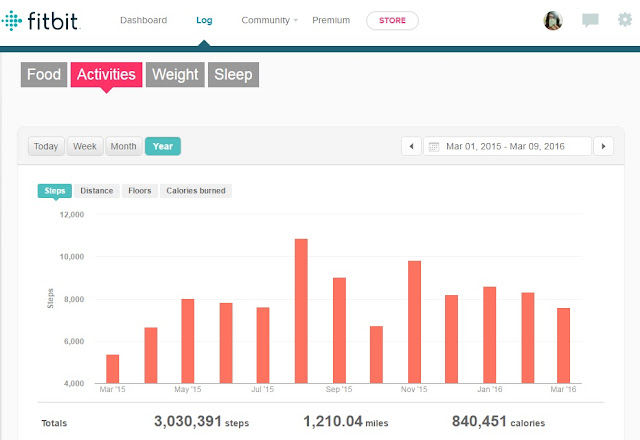Switch to the Weight tab
The image size is (640, 440).
click(x=176, y=74)
